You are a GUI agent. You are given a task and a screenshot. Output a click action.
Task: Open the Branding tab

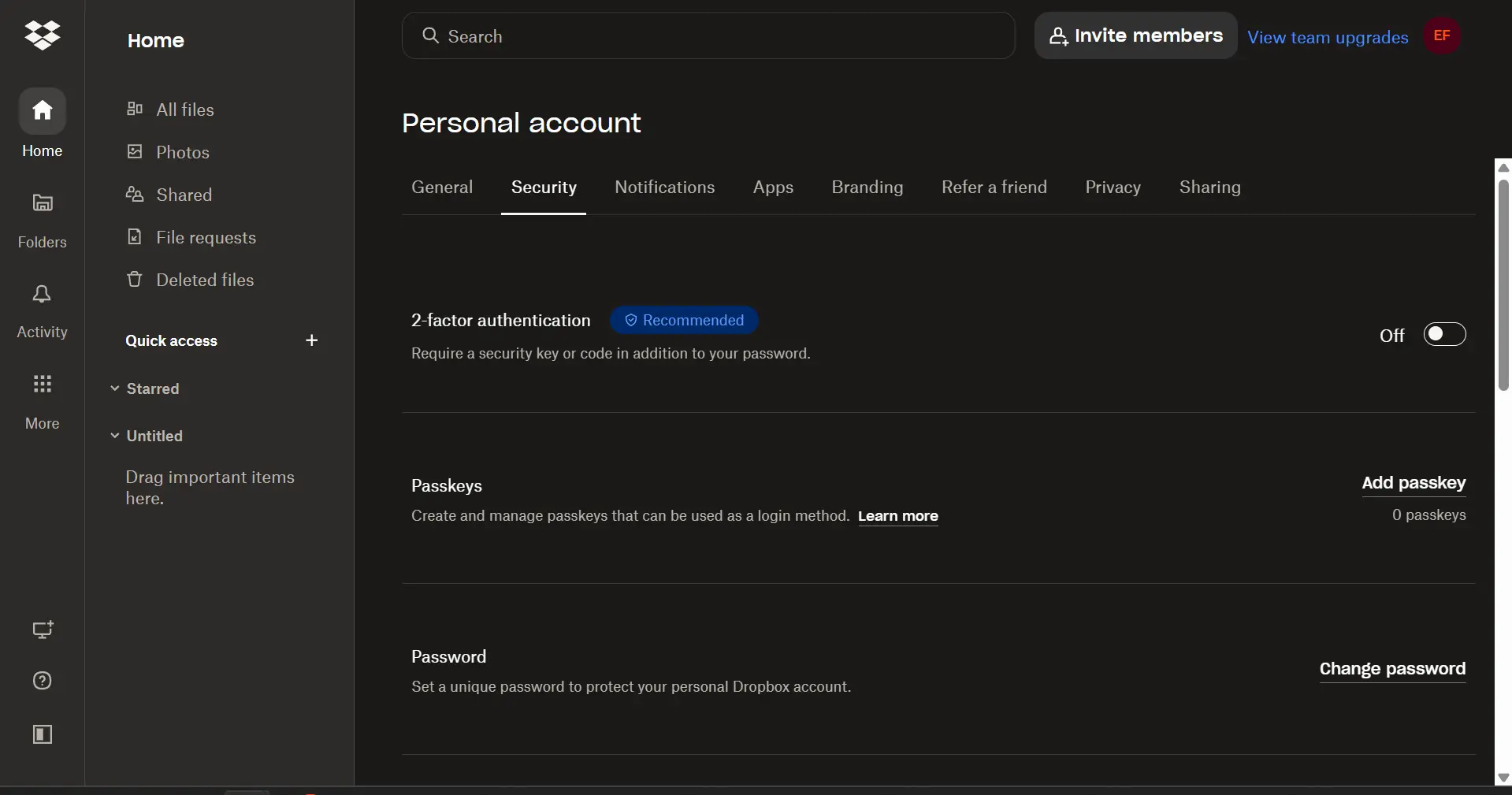867,188
